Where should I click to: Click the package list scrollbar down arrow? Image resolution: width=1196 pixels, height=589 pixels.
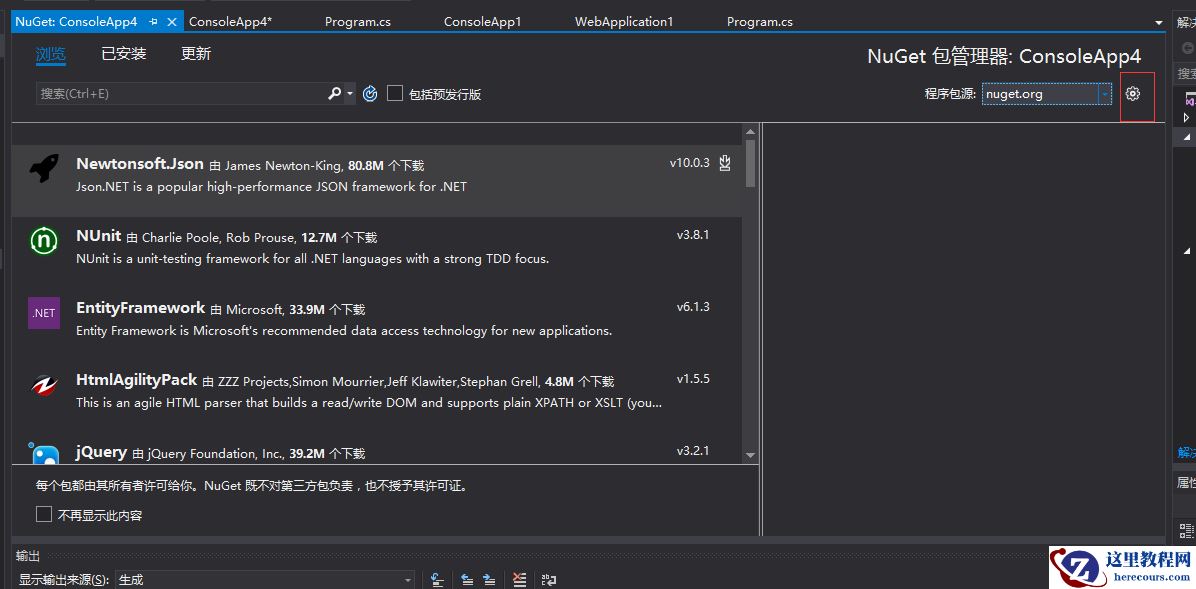(x=751, y=455)
